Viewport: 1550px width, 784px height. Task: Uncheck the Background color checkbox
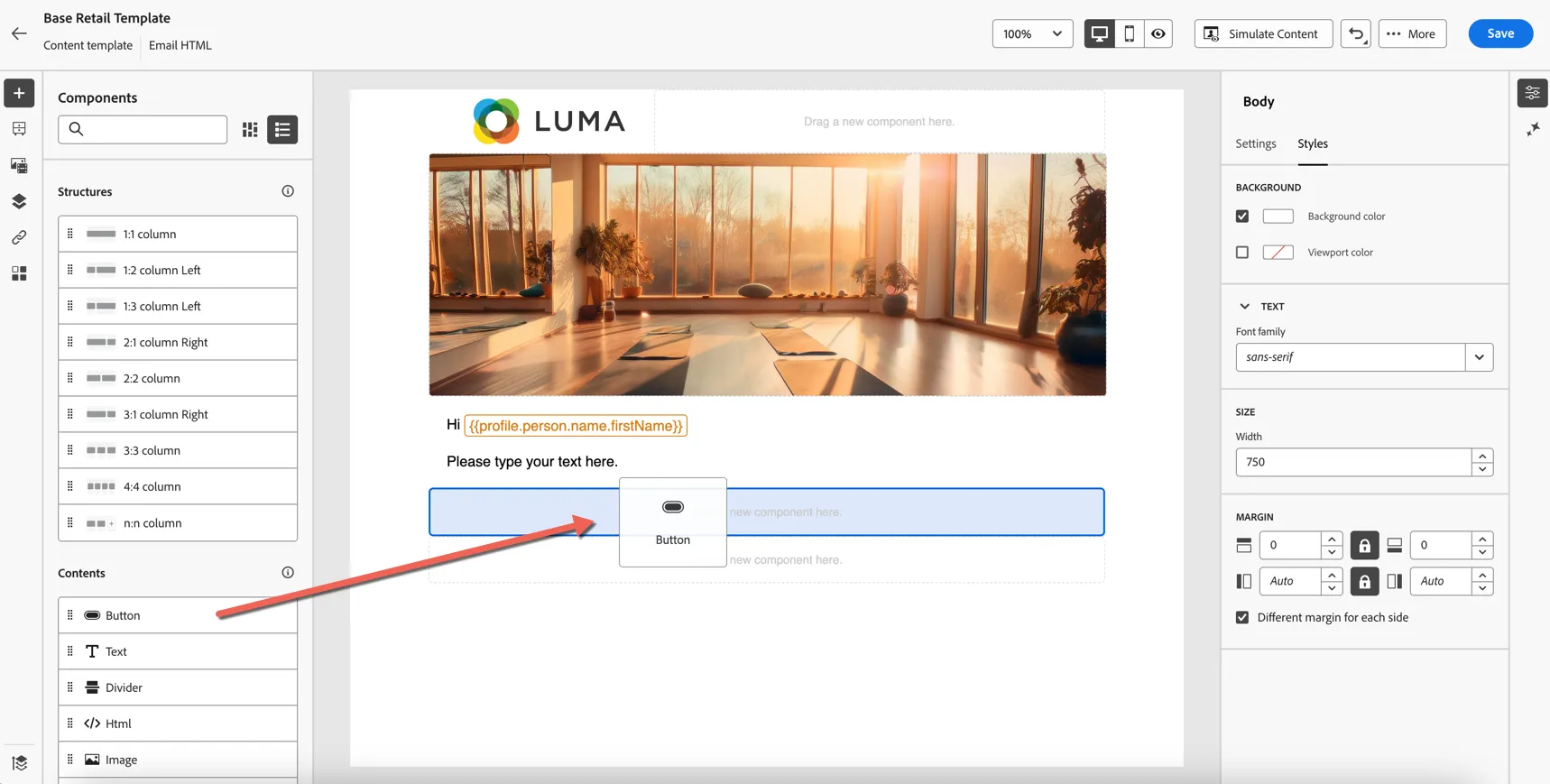click(1242, 217)
